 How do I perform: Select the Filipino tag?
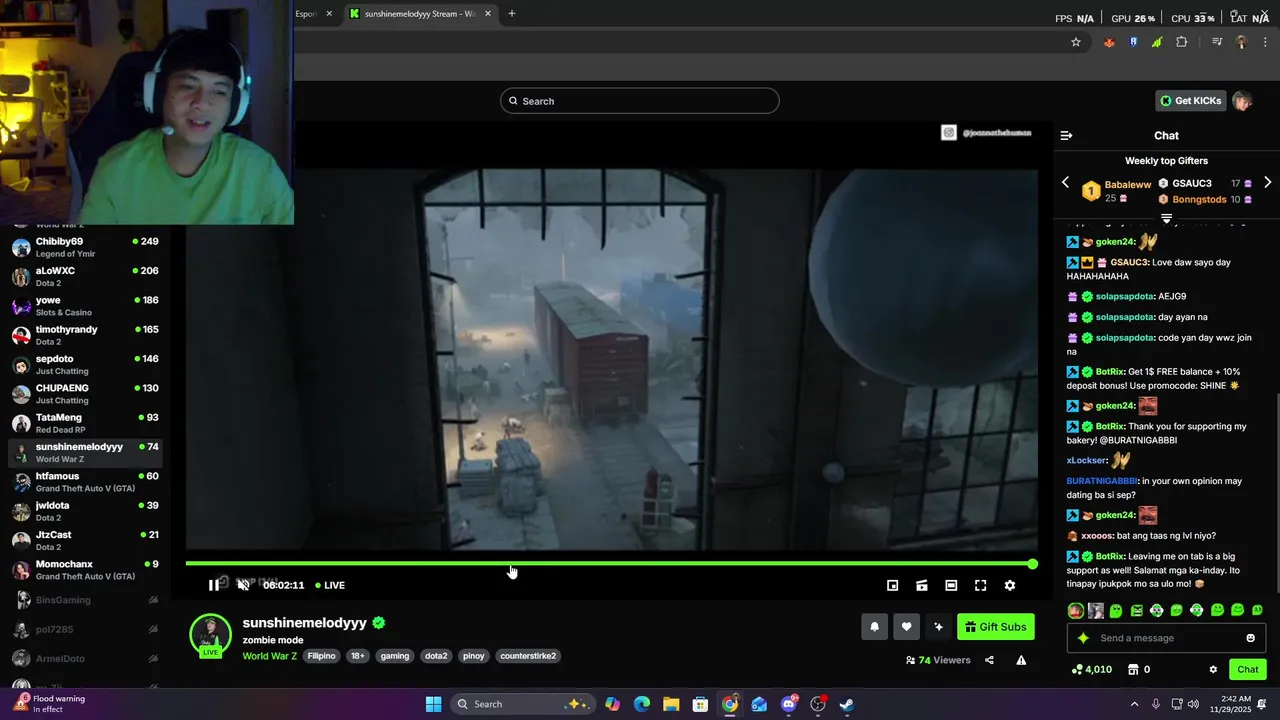[x=321, y=656]
